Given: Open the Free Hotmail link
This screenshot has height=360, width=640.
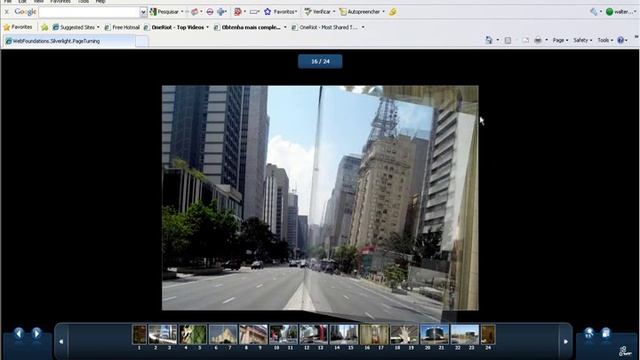Looking at the screenshot, I should coord(122,27).
